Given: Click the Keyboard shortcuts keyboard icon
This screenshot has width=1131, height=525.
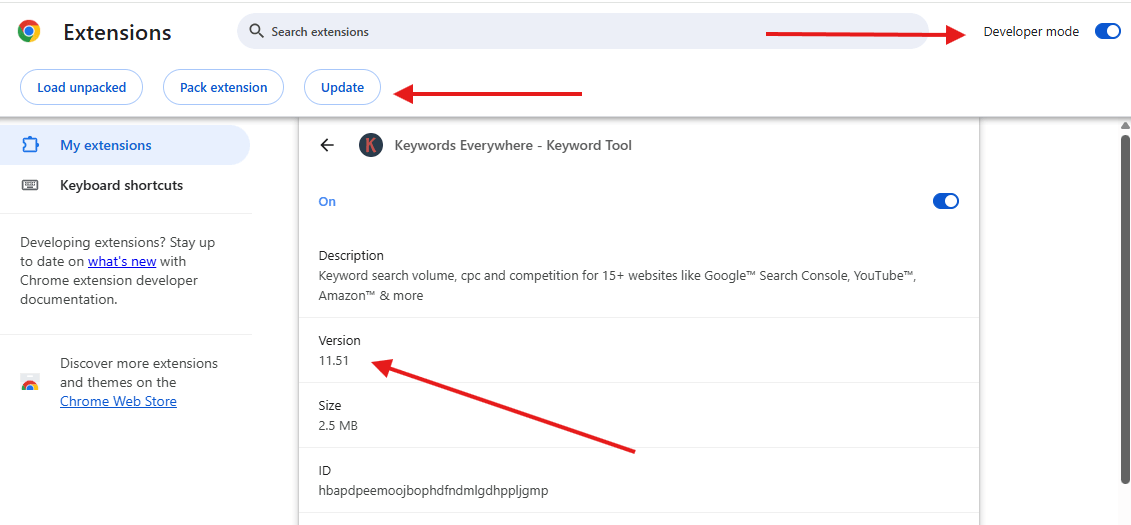Looking at the screenshot, I should point(30,185).
